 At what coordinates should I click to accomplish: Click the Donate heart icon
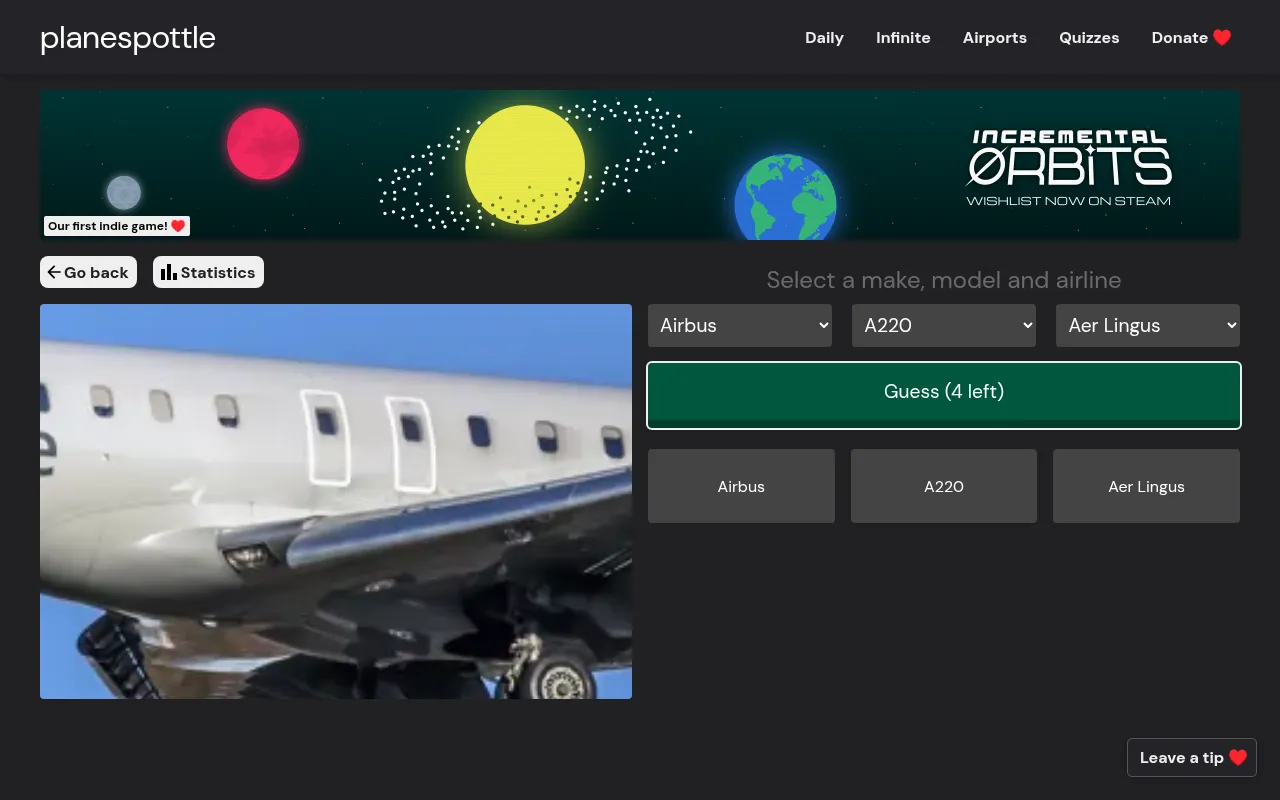(x=1222, y=38)
